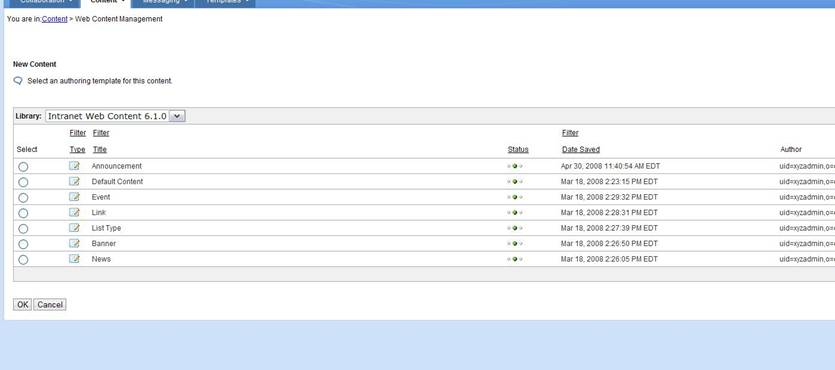Select the Event template radio button
This screenshot has width=835, height=370.
point(23,198)
